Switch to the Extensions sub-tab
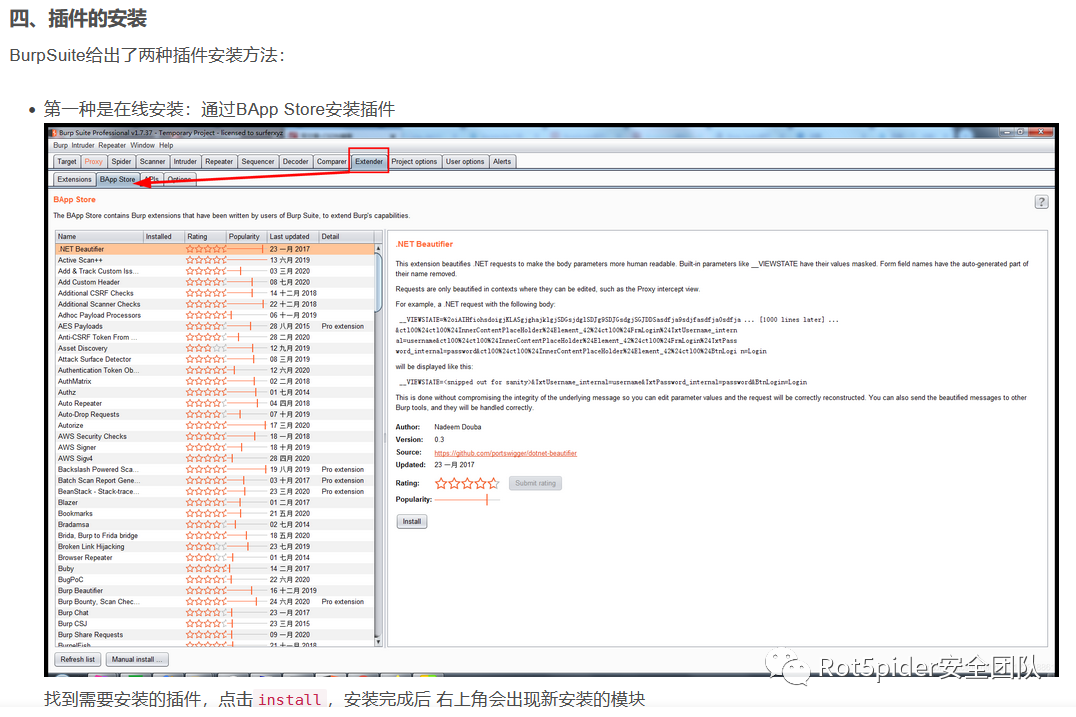The width and height of the screenshot is (1076, 717). tap(74, 180)
